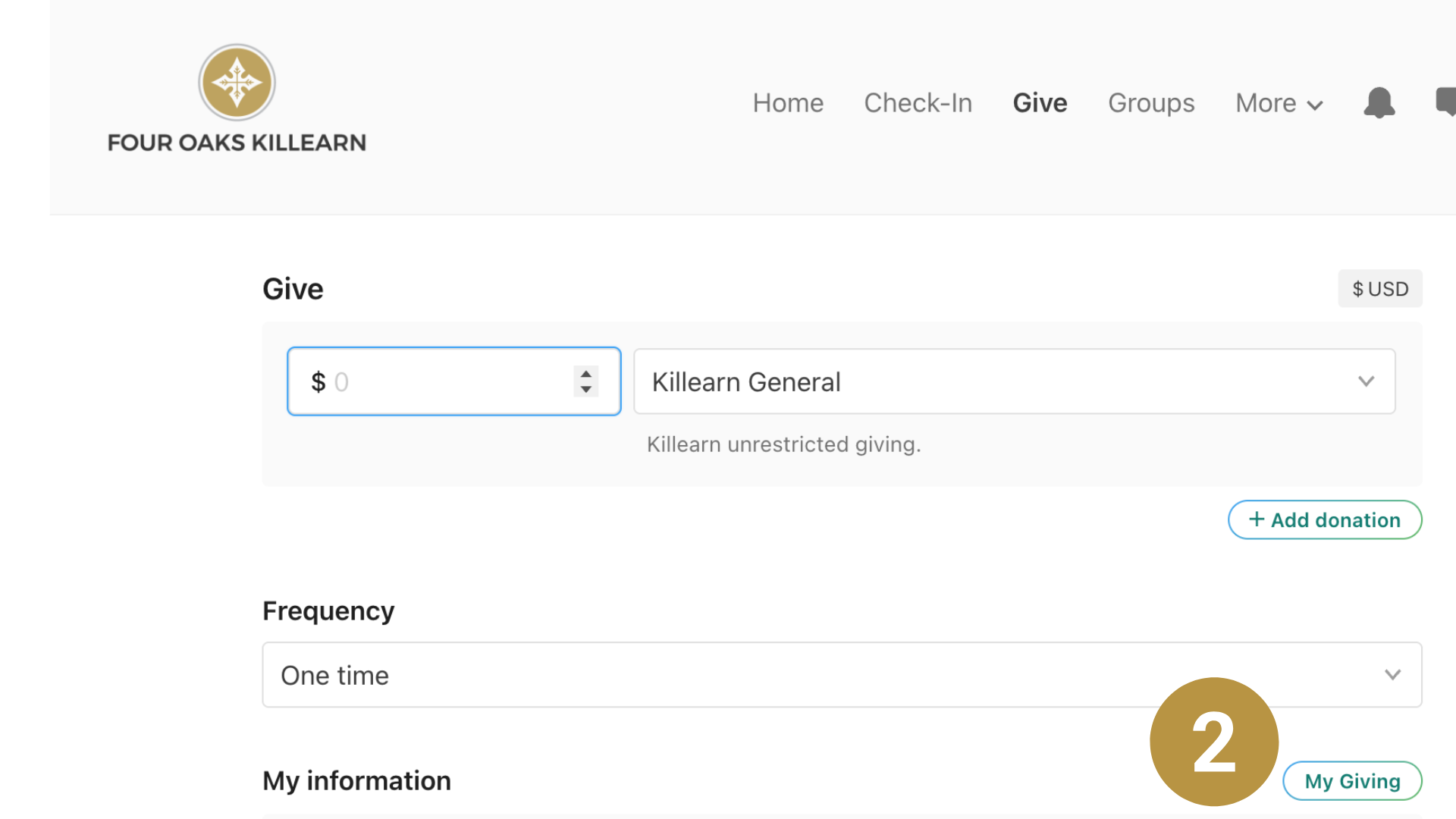Click the plus icon in Add donation

click(x=1257, y=519)
